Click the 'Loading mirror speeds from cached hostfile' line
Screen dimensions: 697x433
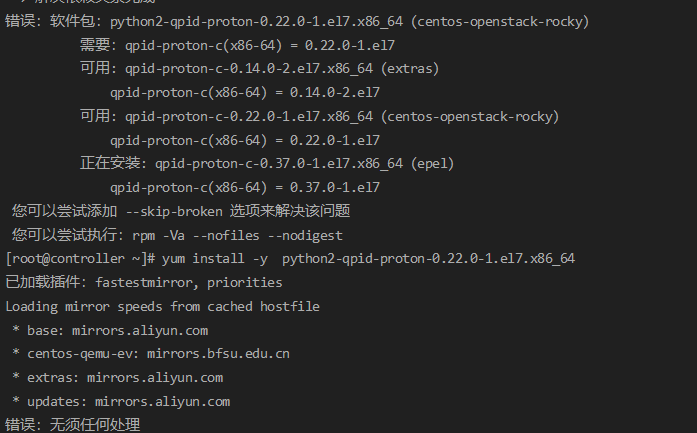(x=162, y=306)
